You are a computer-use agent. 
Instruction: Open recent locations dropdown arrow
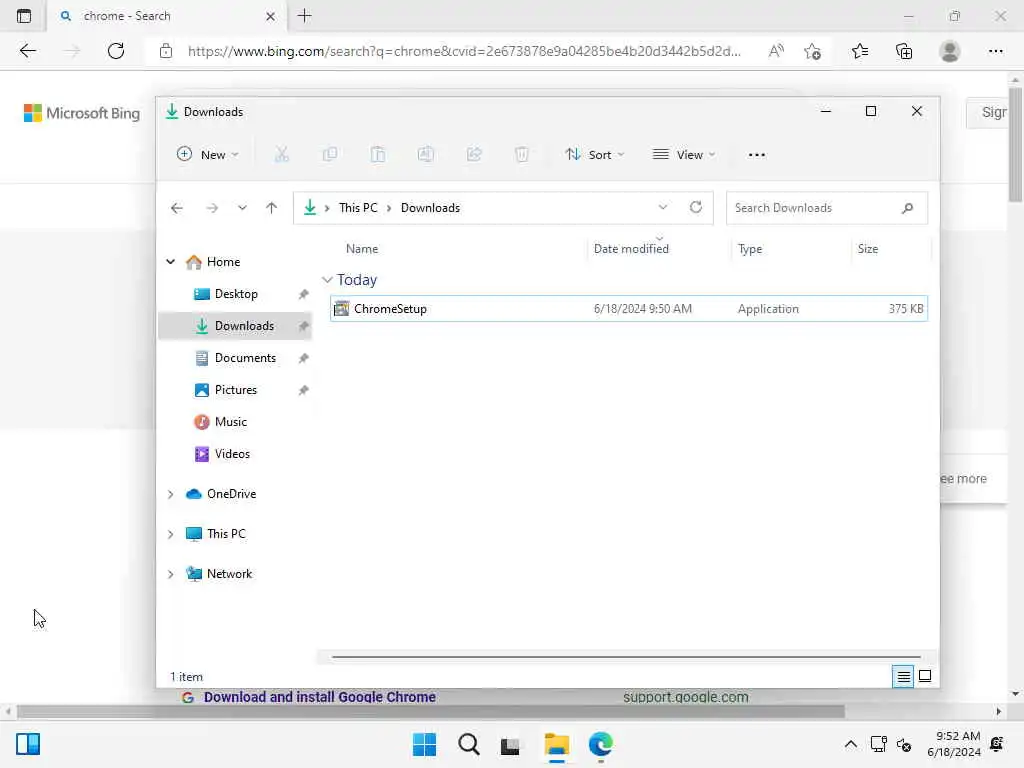242,208
